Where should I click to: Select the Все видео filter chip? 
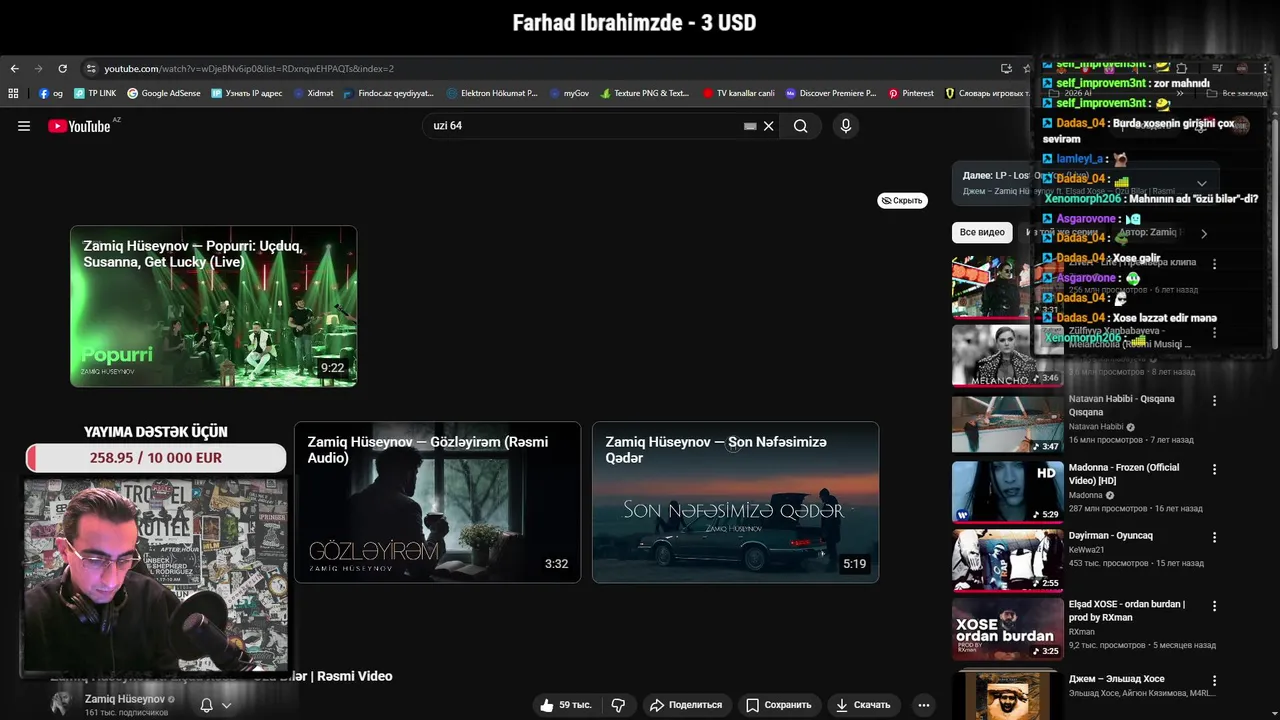coord(982,232)
